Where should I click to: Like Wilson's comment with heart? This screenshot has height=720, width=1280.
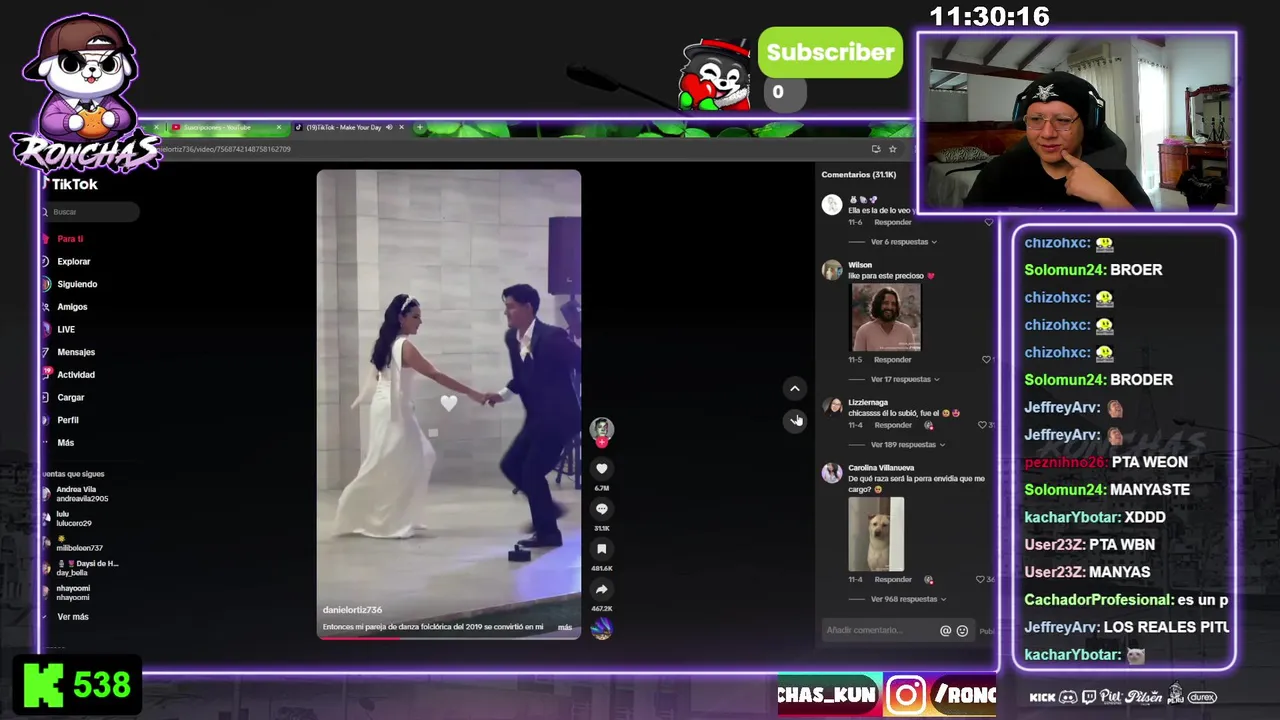click(986, 359)
